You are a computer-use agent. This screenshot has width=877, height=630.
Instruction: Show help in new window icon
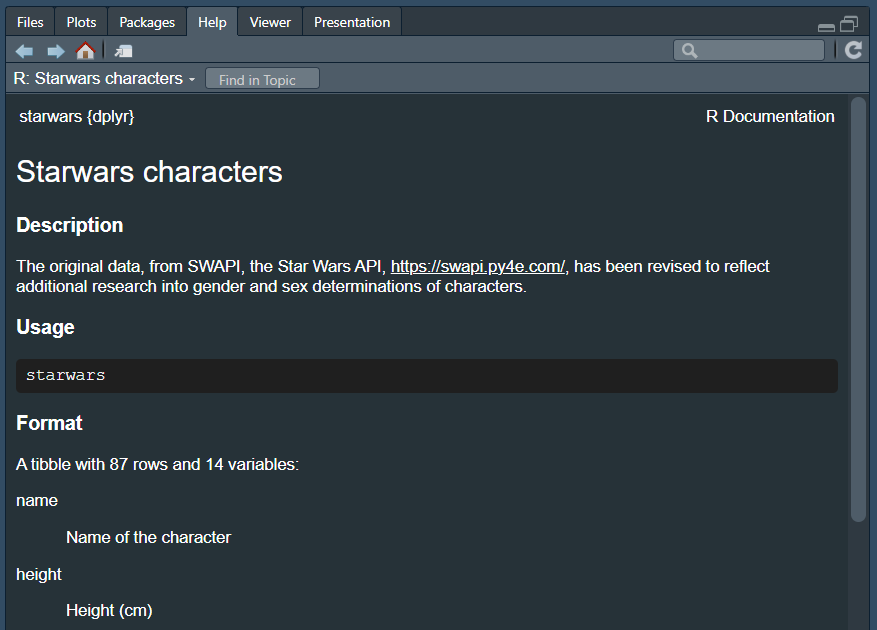[124, 51]
